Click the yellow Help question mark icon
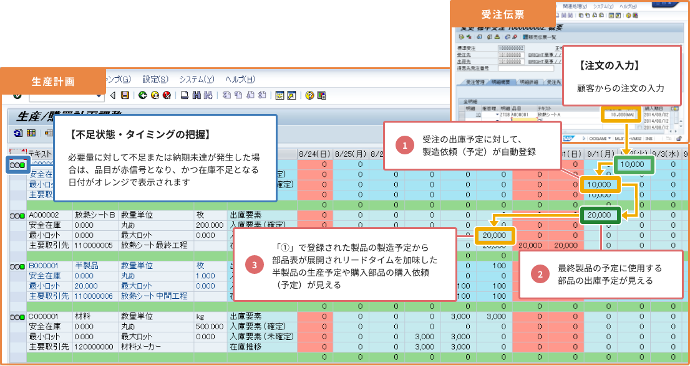 pyautogui.click(x=309, y=95)
